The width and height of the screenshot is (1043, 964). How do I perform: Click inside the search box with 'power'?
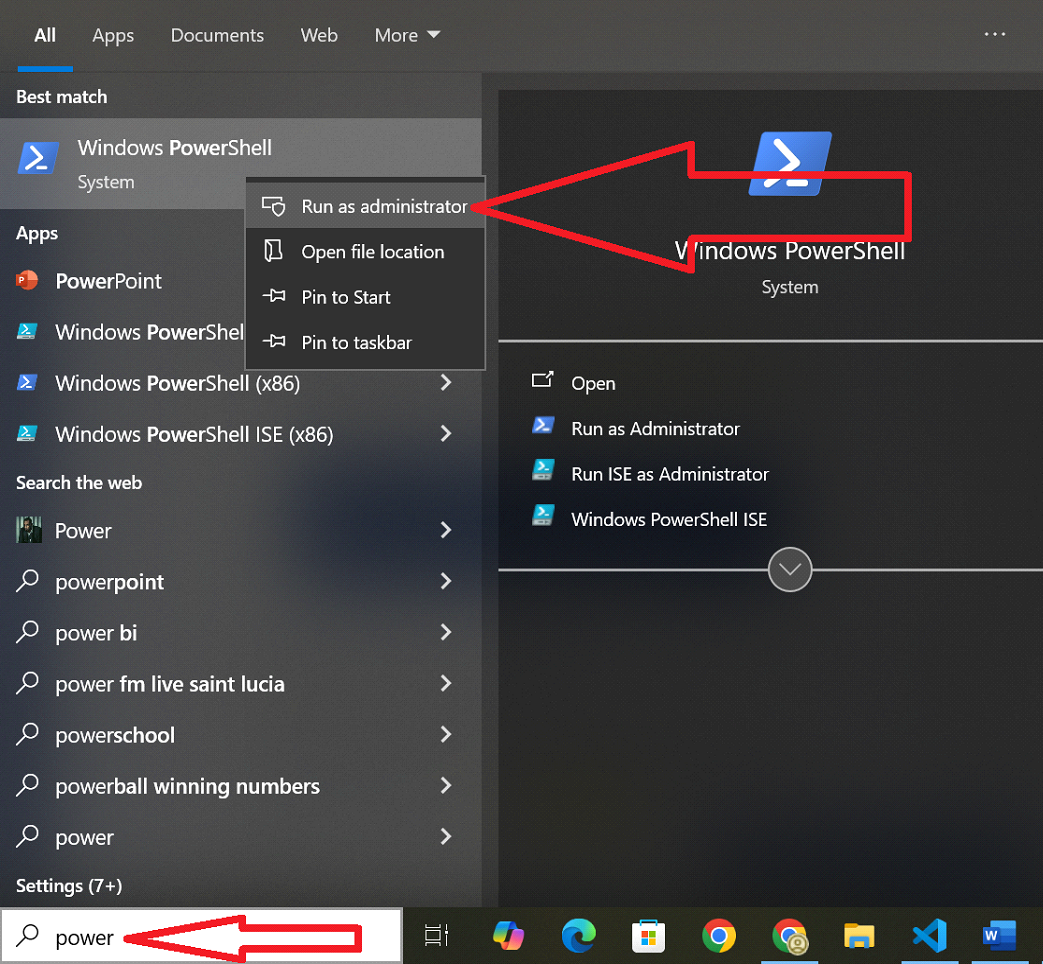click(x=201, y=936)
